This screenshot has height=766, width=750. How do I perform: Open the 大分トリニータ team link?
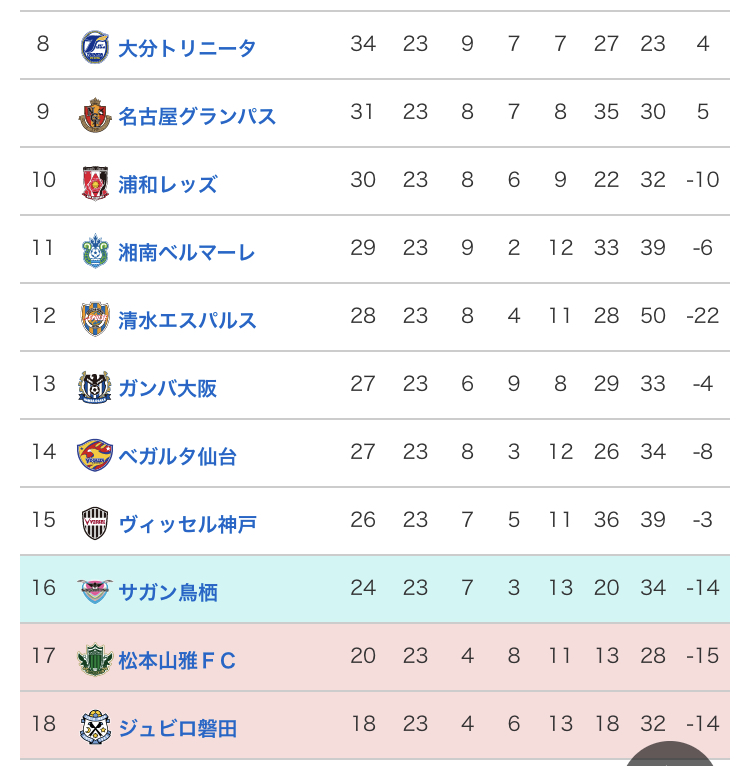pos(187,48)
